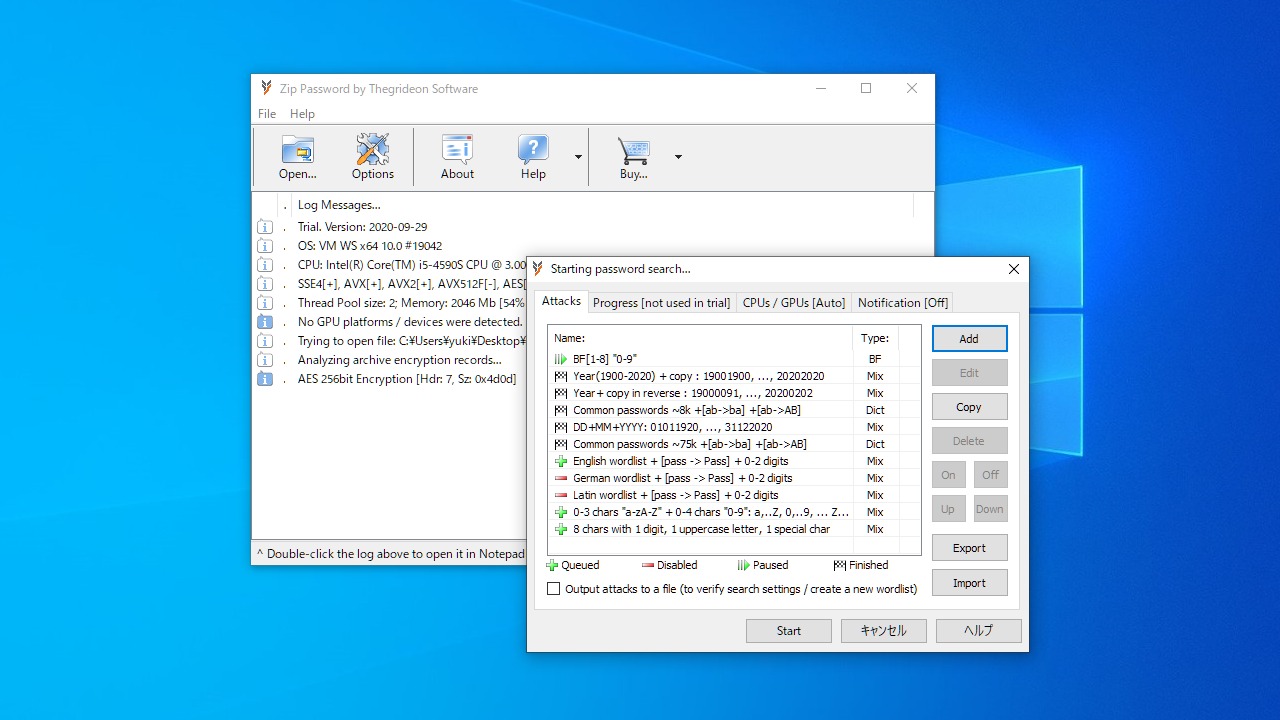The height and width of the screenshot is (720, 1280).
Task: Click finished flag of Common passwords ~75k row
Action: click(x=561, y=444)
